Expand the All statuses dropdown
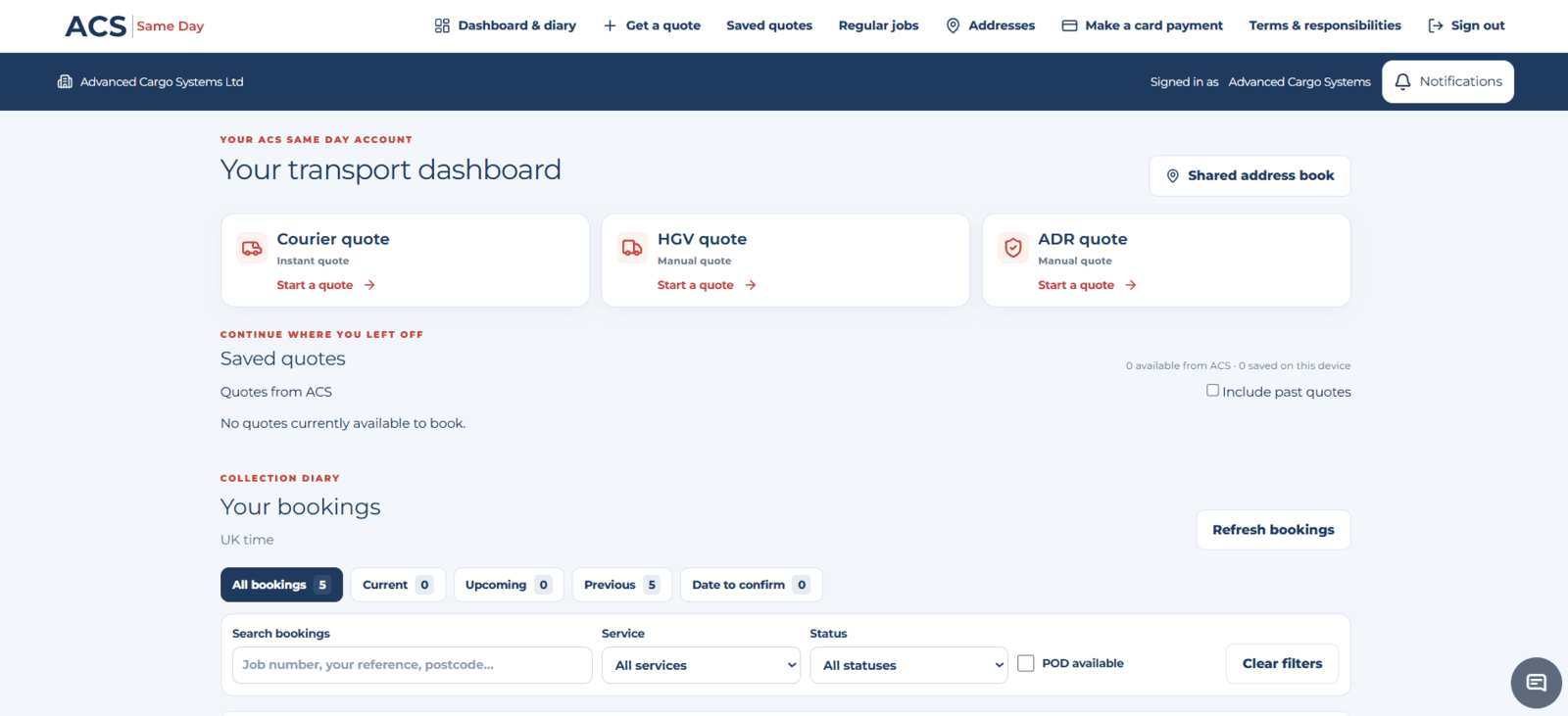The height and width of the screenshot is (716, 1568). 908,665
